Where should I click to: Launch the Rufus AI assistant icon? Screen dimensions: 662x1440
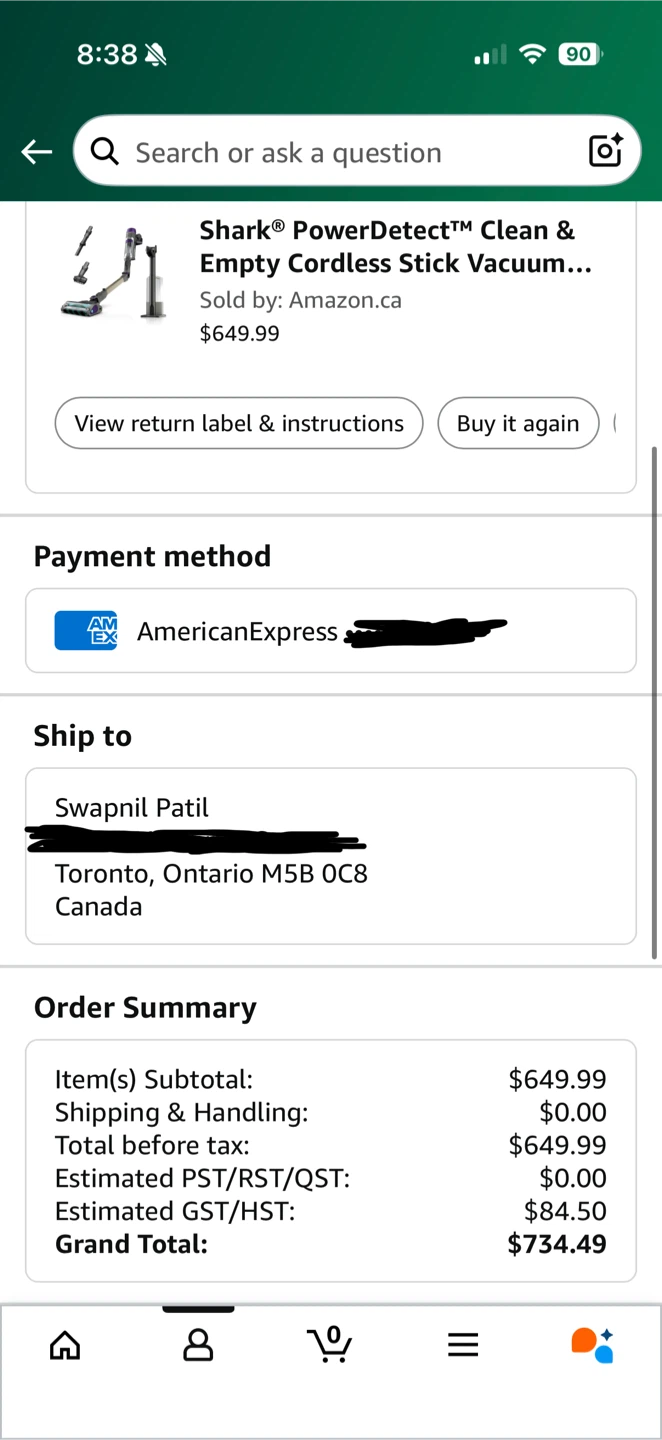(592, 1345)
